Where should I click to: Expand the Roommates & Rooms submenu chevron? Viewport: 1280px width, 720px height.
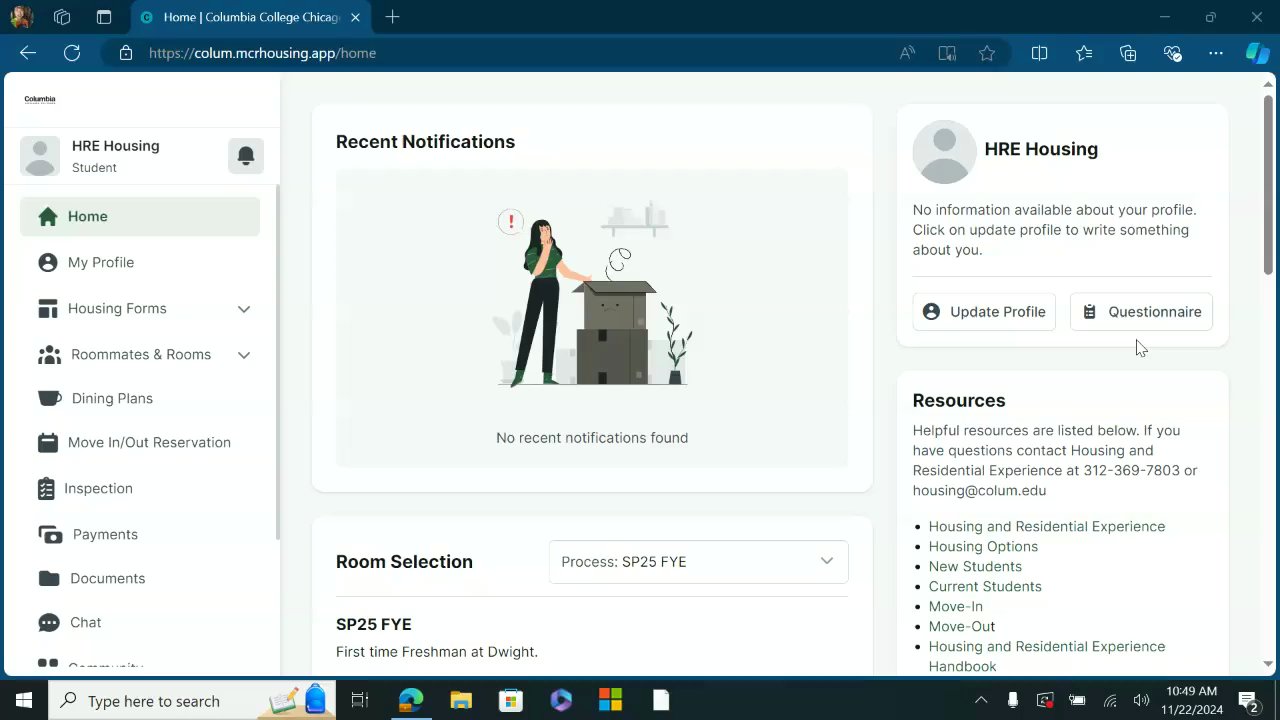tap(244, 355)
